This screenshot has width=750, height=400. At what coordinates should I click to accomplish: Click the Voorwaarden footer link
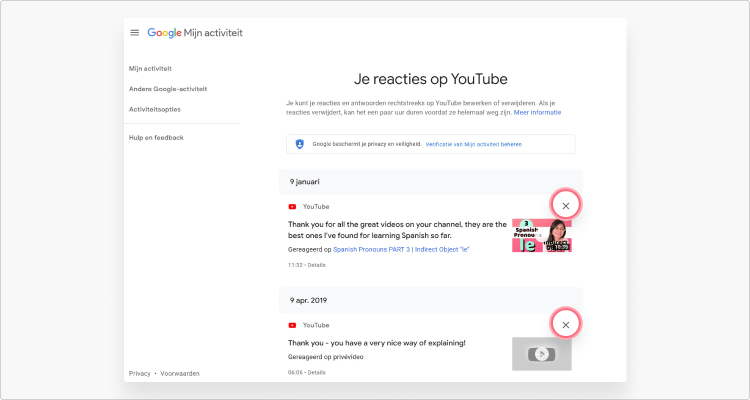coord(180,374)
